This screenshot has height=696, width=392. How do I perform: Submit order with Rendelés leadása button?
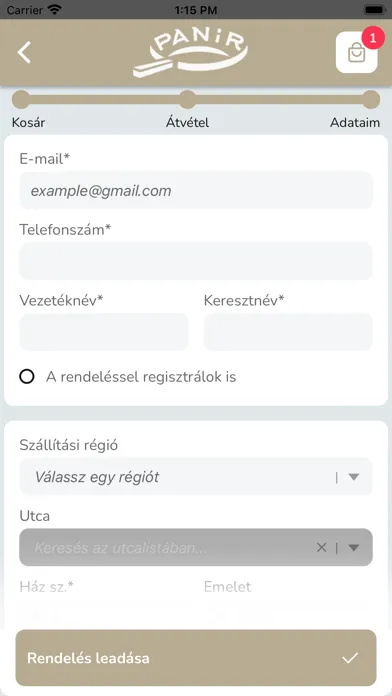click(196, 658)
